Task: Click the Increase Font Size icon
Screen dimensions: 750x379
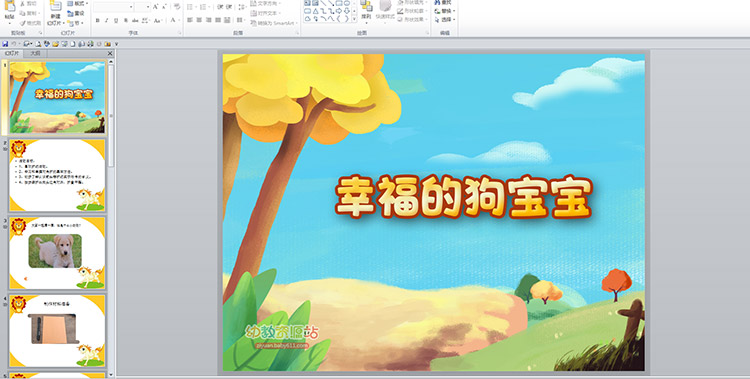Action: [155, 7]
